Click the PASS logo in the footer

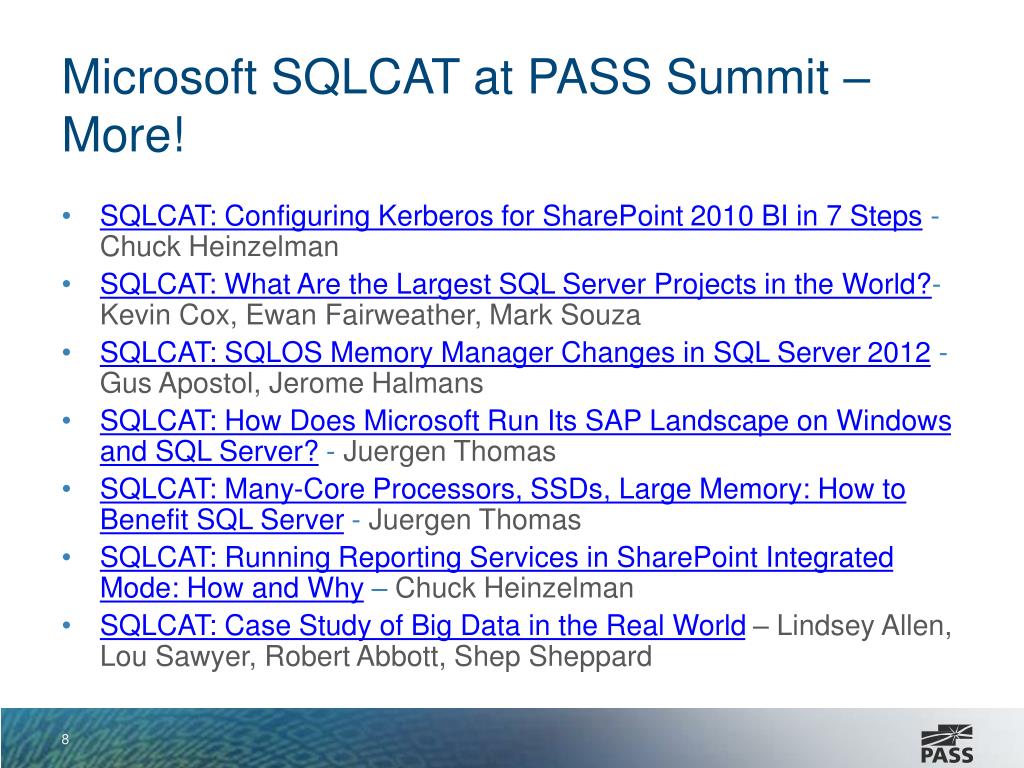pos(945,739)
